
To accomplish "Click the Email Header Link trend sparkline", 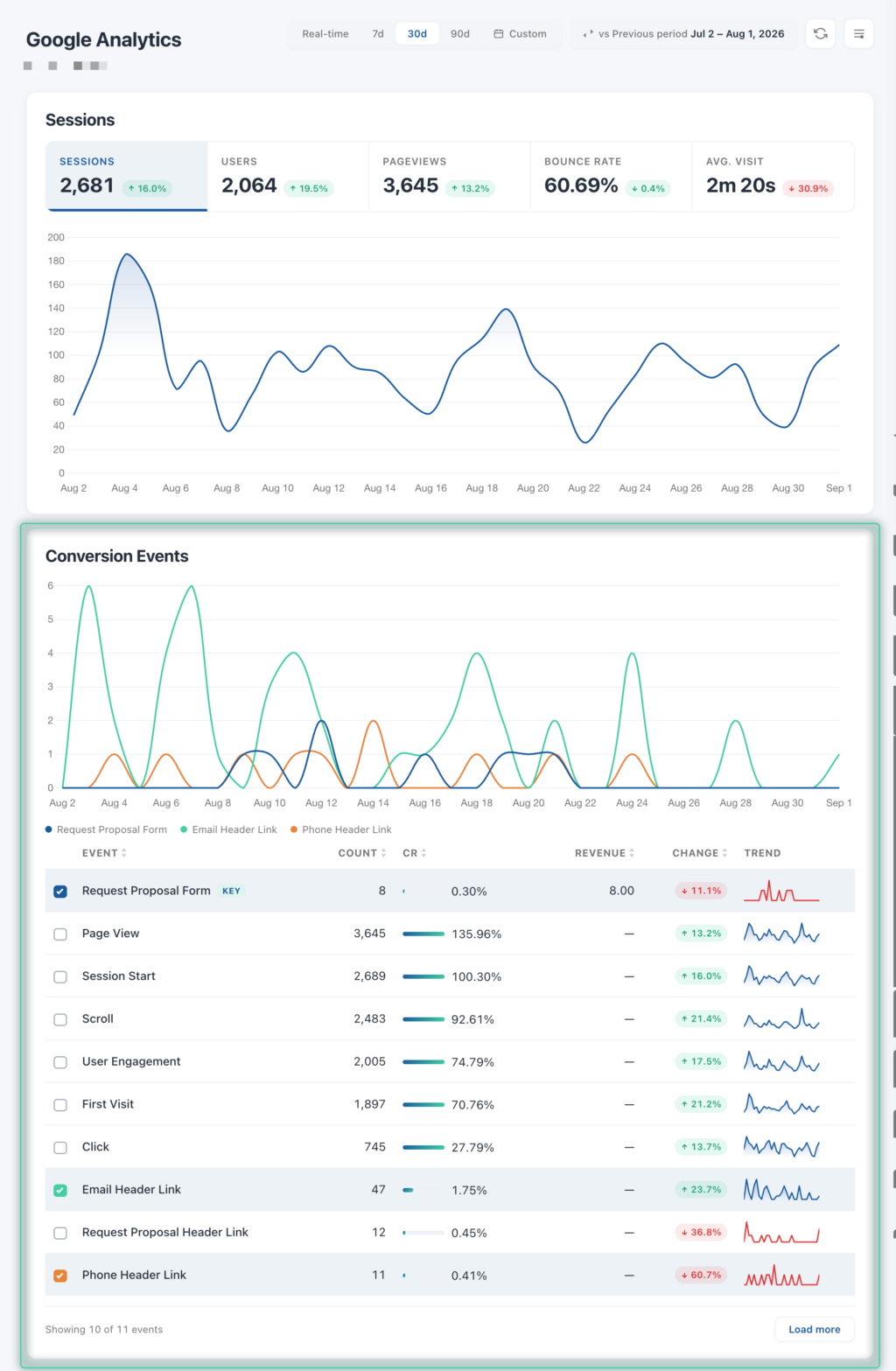I will [x=781, y=1190].
